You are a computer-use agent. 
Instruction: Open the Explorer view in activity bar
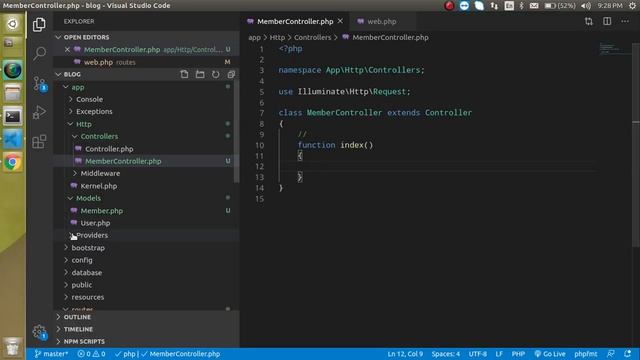[39, 24]
